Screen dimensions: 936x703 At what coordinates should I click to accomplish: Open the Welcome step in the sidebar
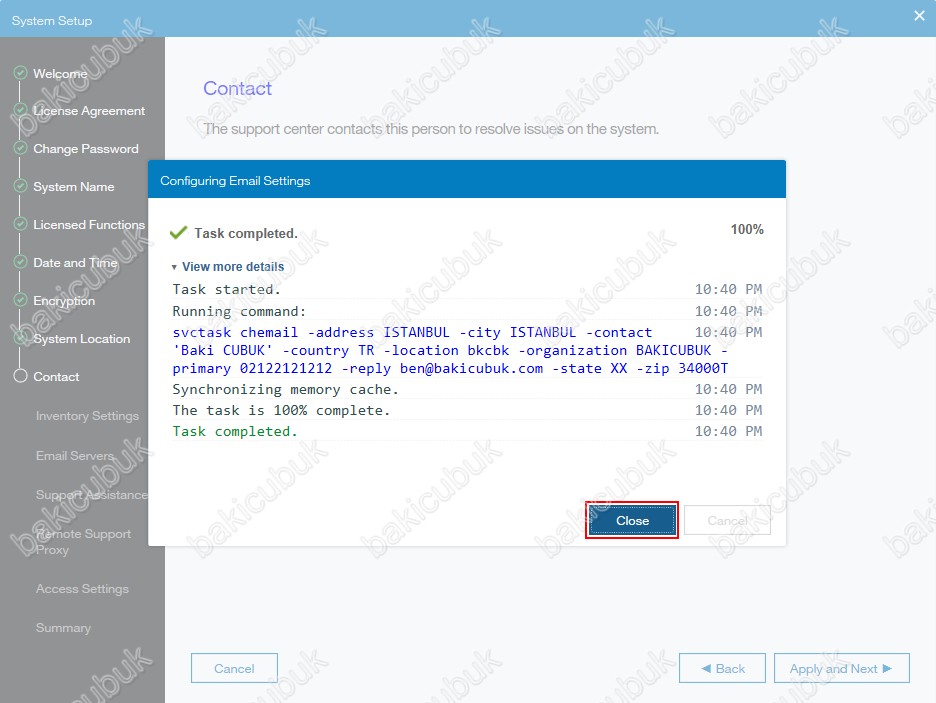[60, 73]
